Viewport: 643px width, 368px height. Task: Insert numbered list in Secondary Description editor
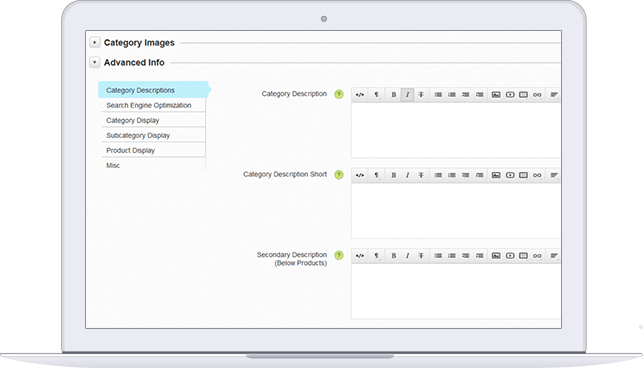tap(452, 256)
